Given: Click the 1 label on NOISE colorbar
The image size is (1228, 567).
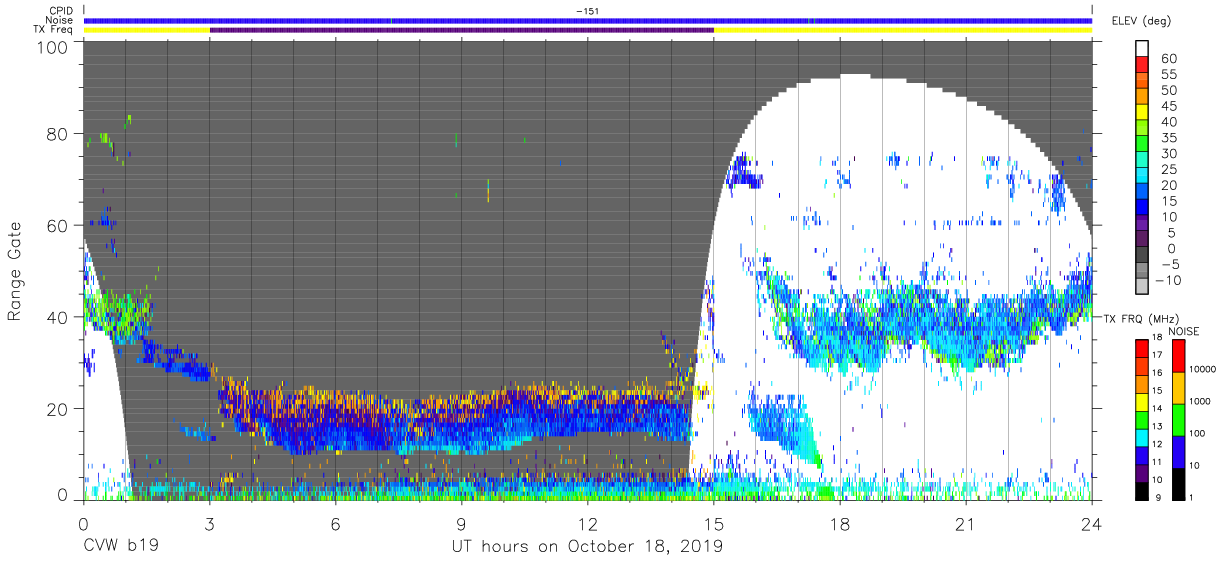Looking at the screenshot, I should tap(1191, 497).
